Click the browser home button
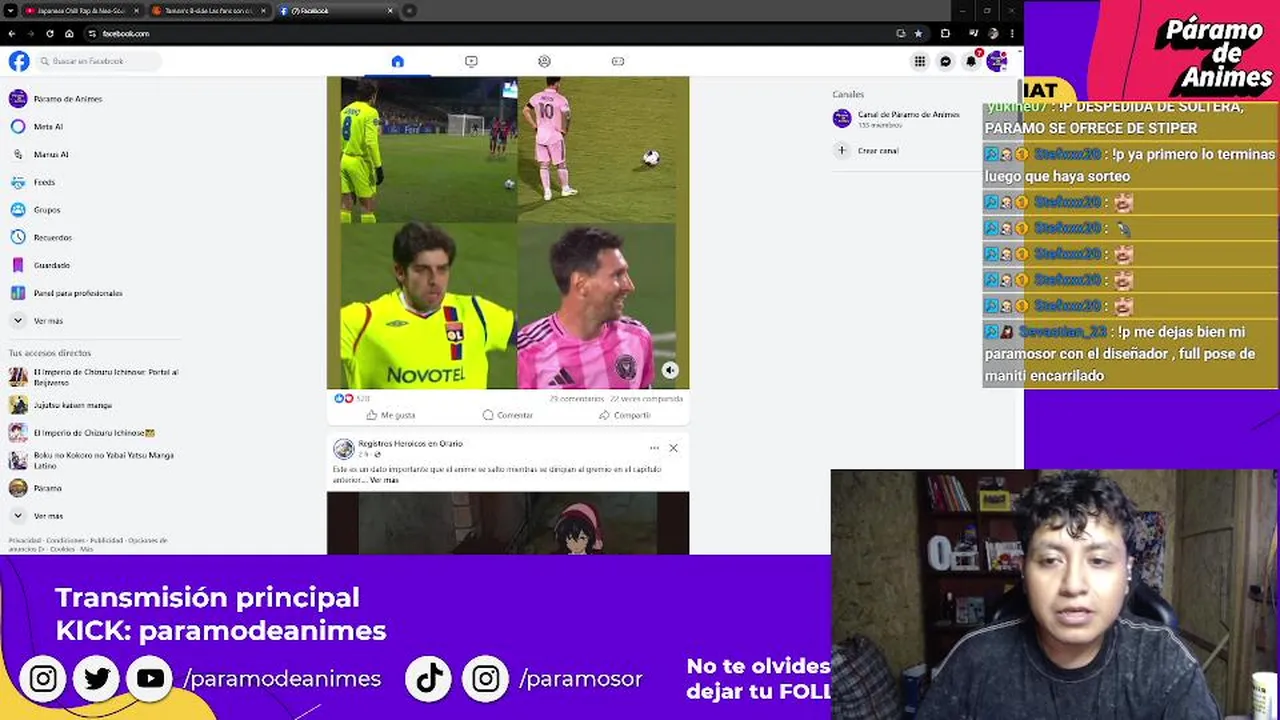Viewport: 1280px width, 720px height. click(x=68, y=33)
